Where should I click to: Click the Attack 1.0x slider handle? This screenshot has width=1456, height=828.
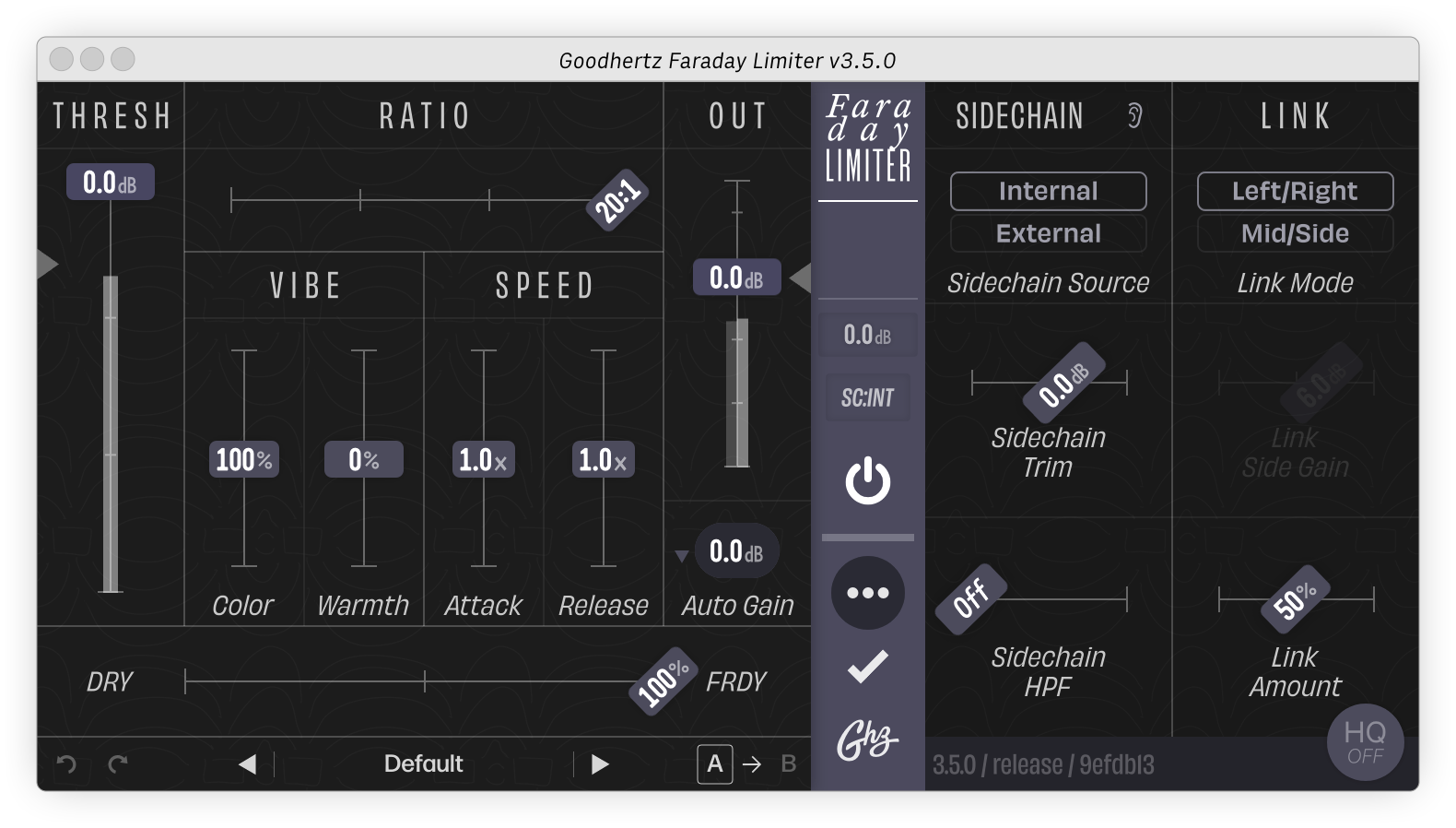483,459
